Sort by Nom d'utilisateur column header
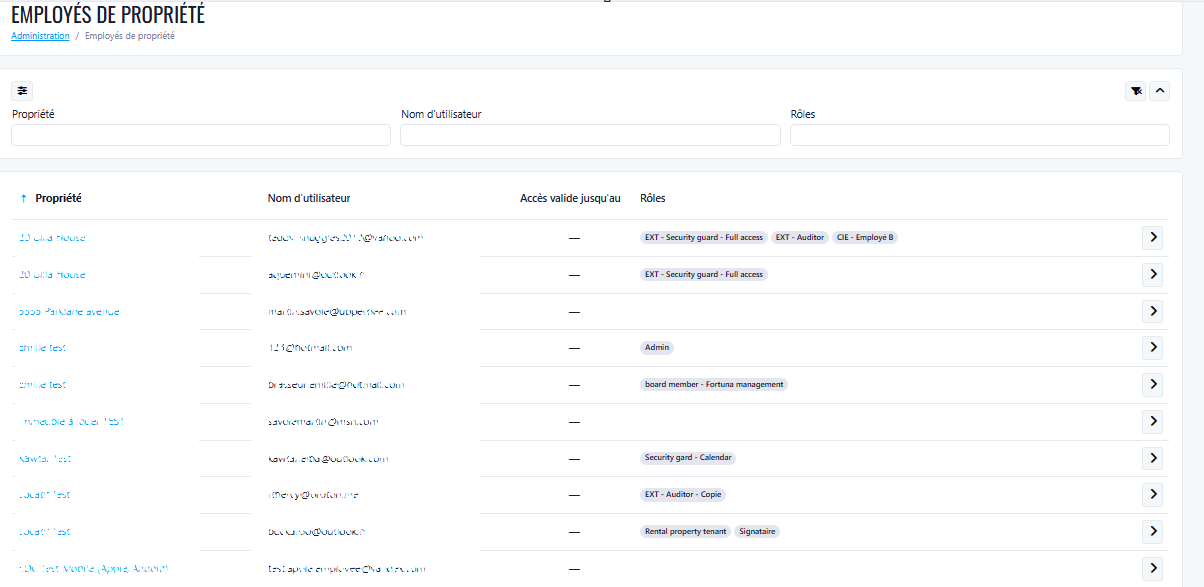This screenshot has height=587, width=1204. pos(309,198)
